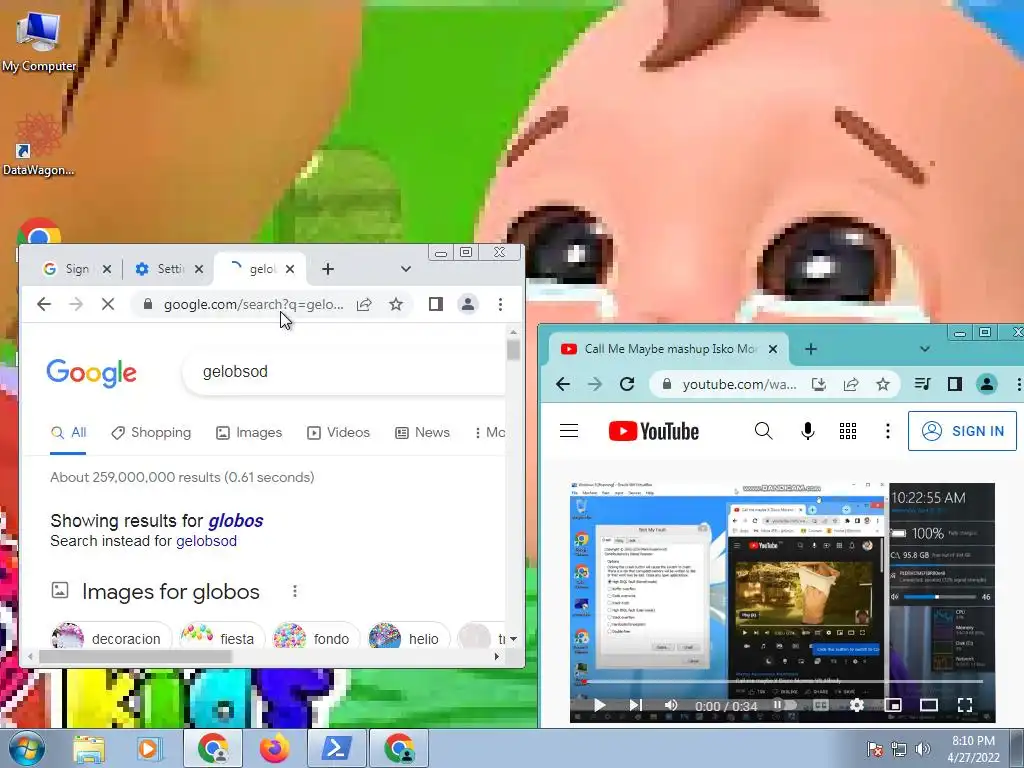The height and width of the screenshot is (768, 1024).
Task: Expand tab search dropdown in YouTube window
Action: click(925, 349)
